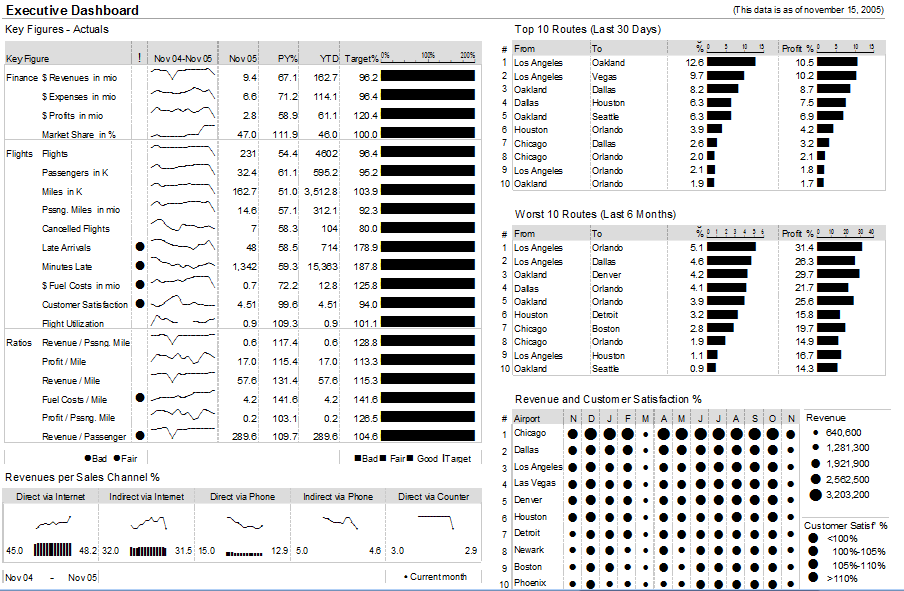This screenshot has height=591, width=904.
Task: Click the Top 10 Routes Profit % header
Action: point(797,48)
